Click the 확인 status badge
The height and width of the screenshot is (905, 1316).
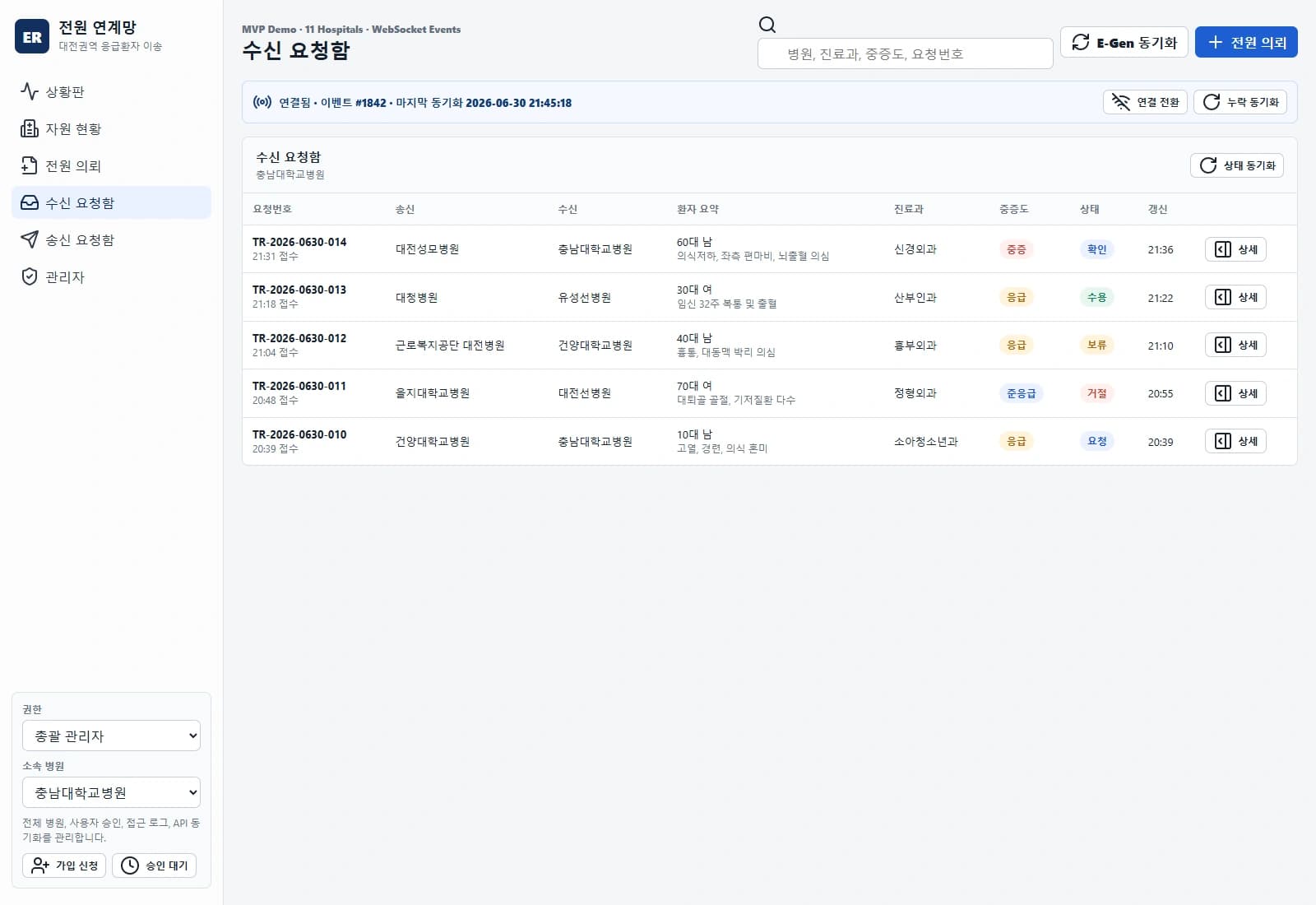[1097, 249]
